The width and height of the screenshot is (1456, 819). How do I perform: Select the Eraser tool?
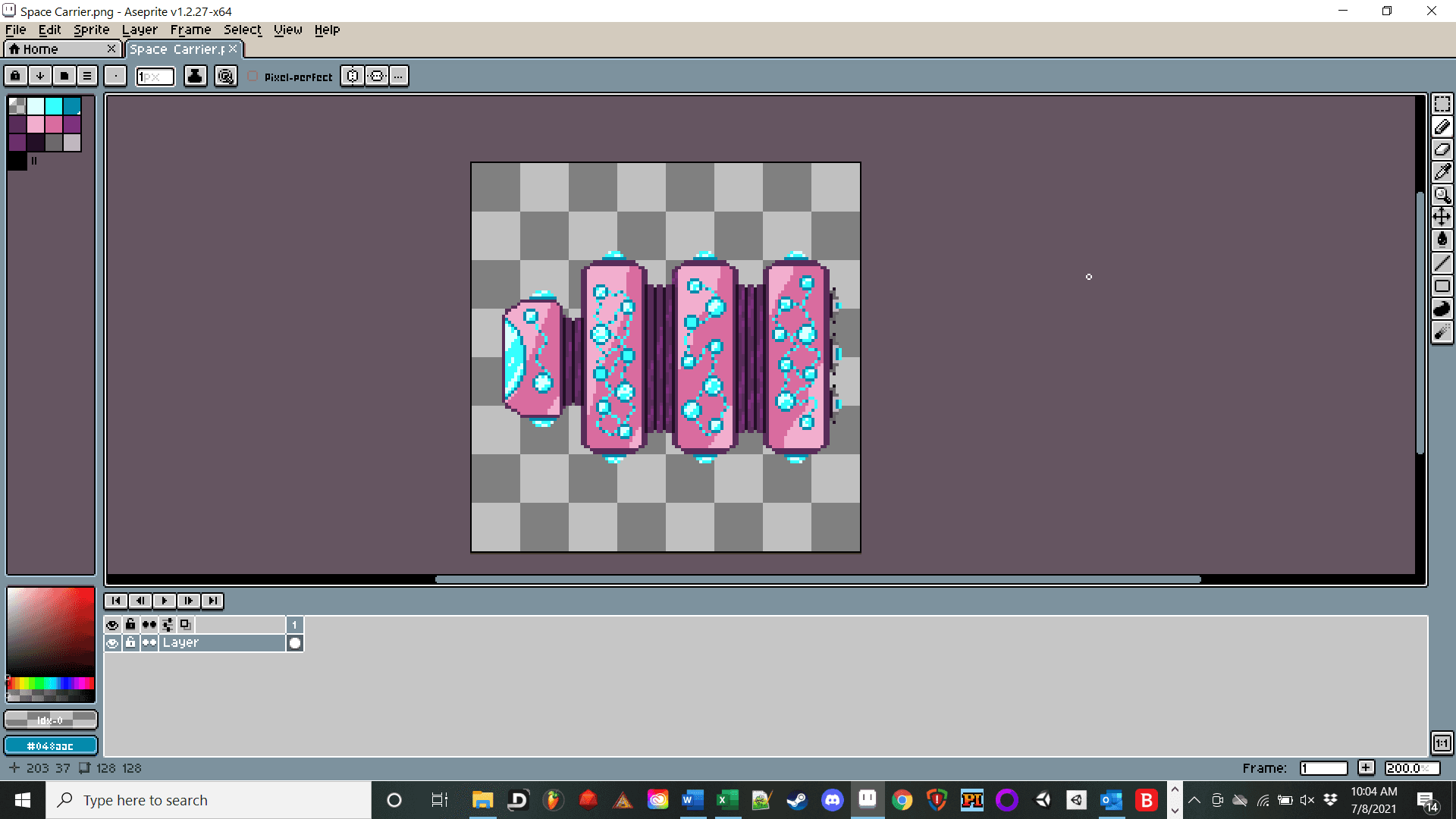[1442, 149]
